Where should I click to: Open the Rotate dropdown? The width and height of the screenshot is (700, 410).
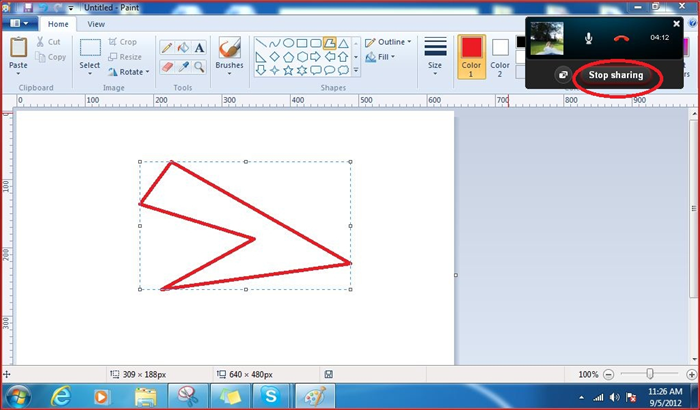[x=129, y=72]
